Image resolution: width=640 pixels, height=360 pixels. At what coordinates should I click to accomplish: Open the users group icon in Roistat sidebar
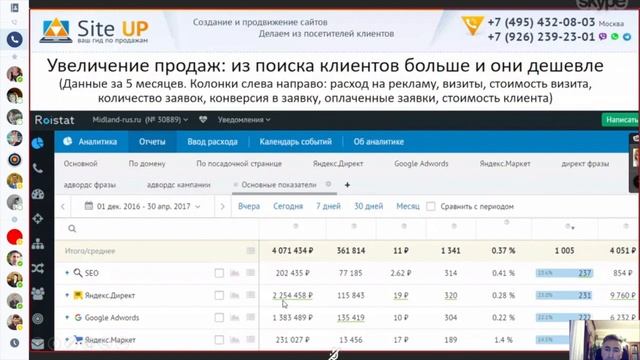pyautogui.click(x=38, y=293)
